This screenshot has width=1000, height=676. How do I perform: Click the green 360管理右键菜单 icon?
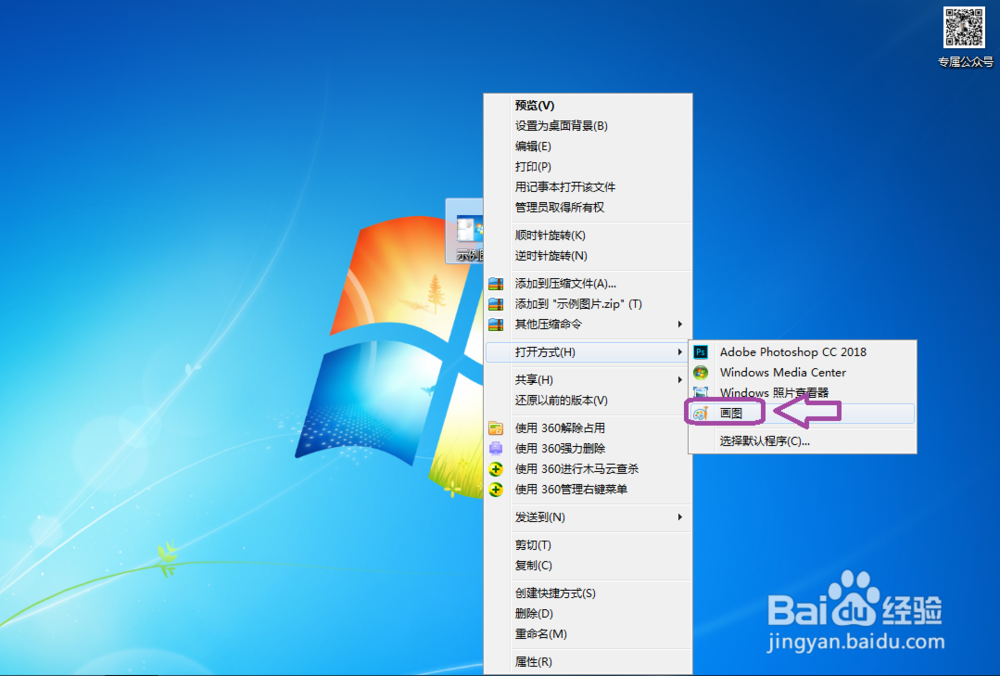[x=496, y=489]
